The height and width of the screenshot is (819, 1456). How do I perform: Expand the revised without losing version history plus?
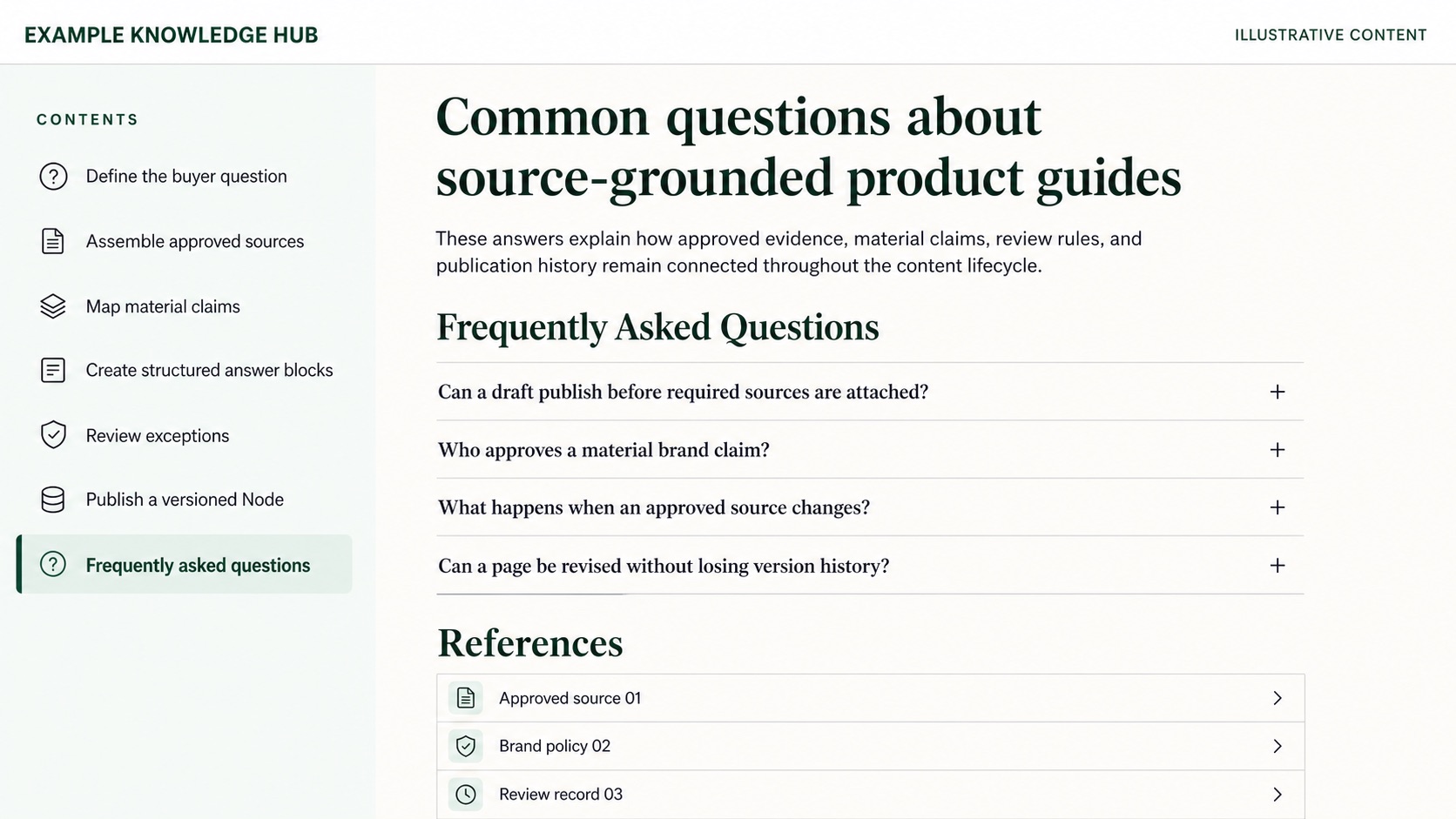(1277, 566)
